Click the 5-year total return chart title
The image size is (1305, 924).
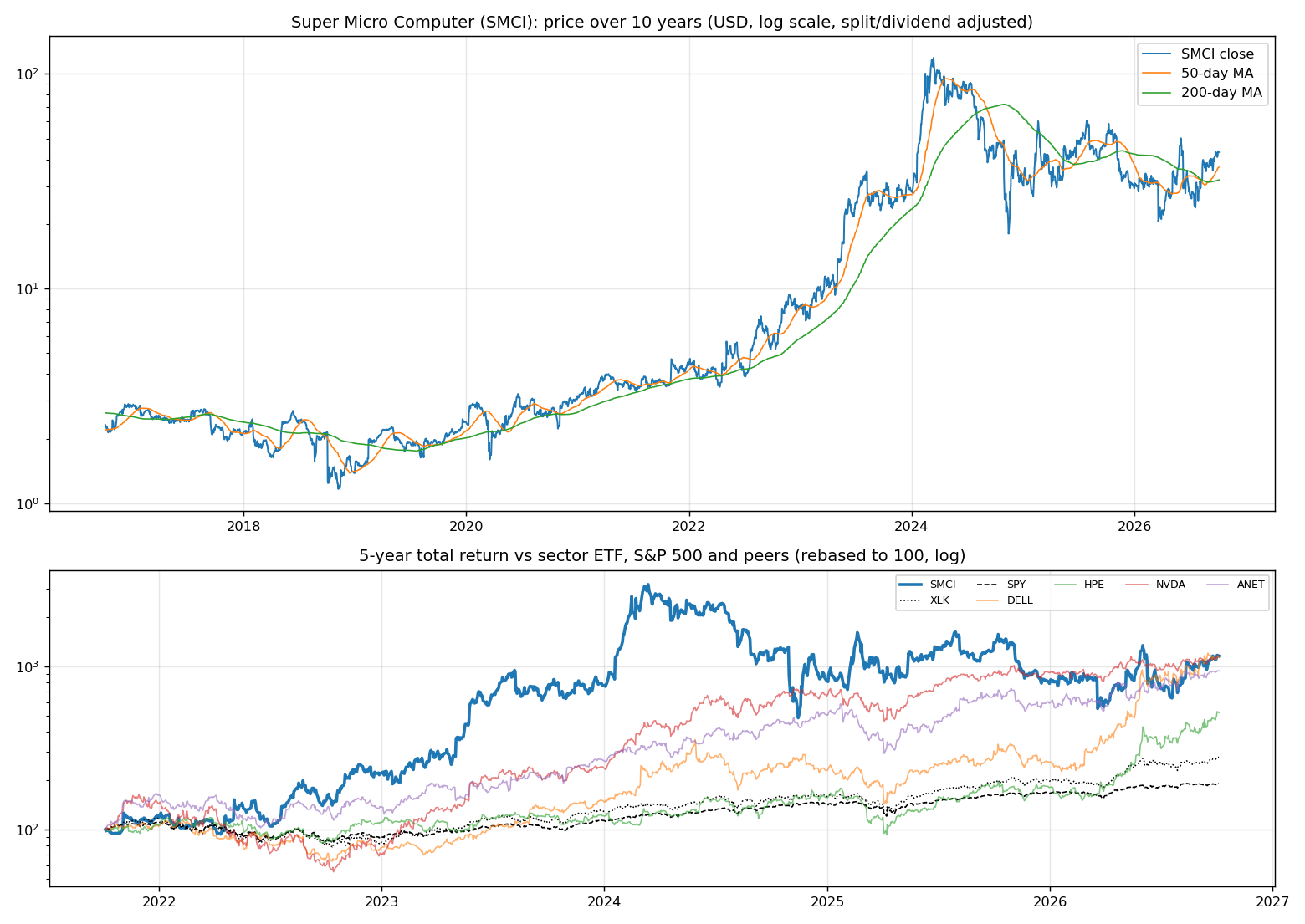coord(662,556)
